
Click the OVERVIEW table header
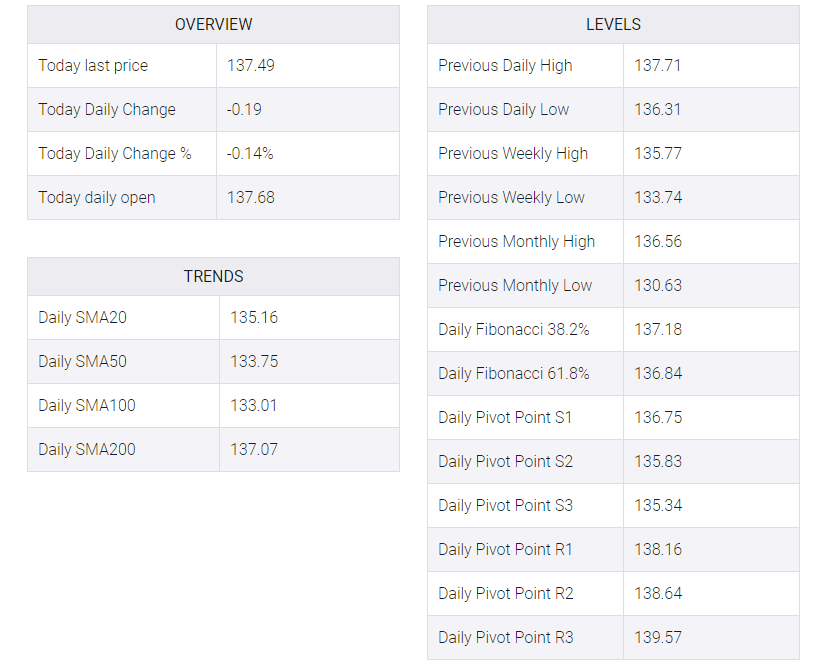(x=213, y=25)
